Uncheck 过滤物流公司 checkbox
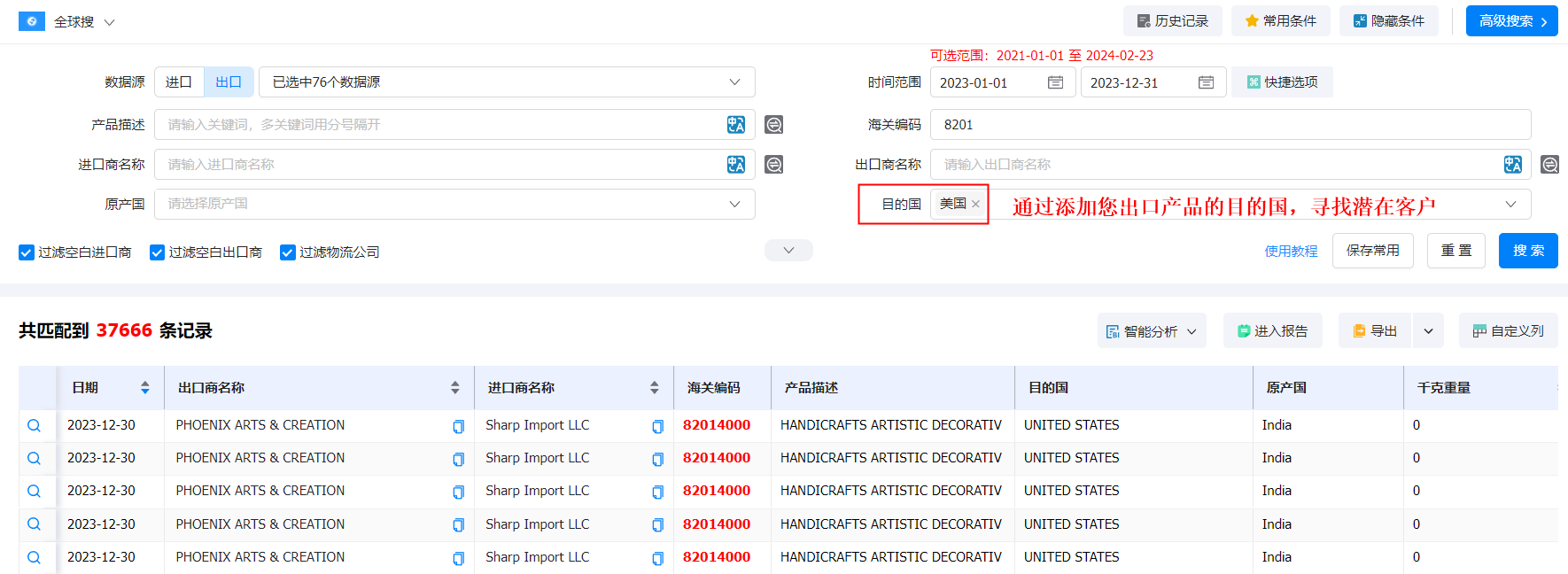Screen dimensions: 1568x574 [288, 252]
